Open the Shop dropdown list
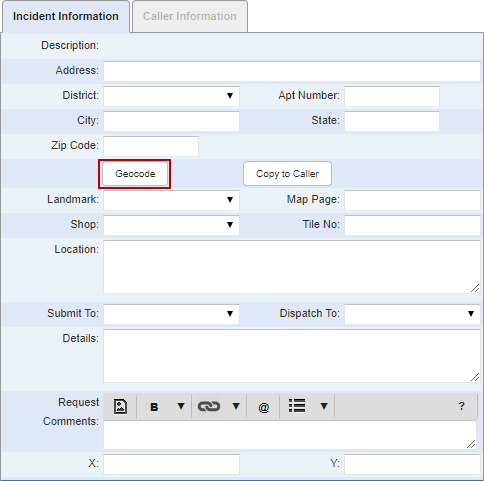The image size is (484, 481). point(171,225)
